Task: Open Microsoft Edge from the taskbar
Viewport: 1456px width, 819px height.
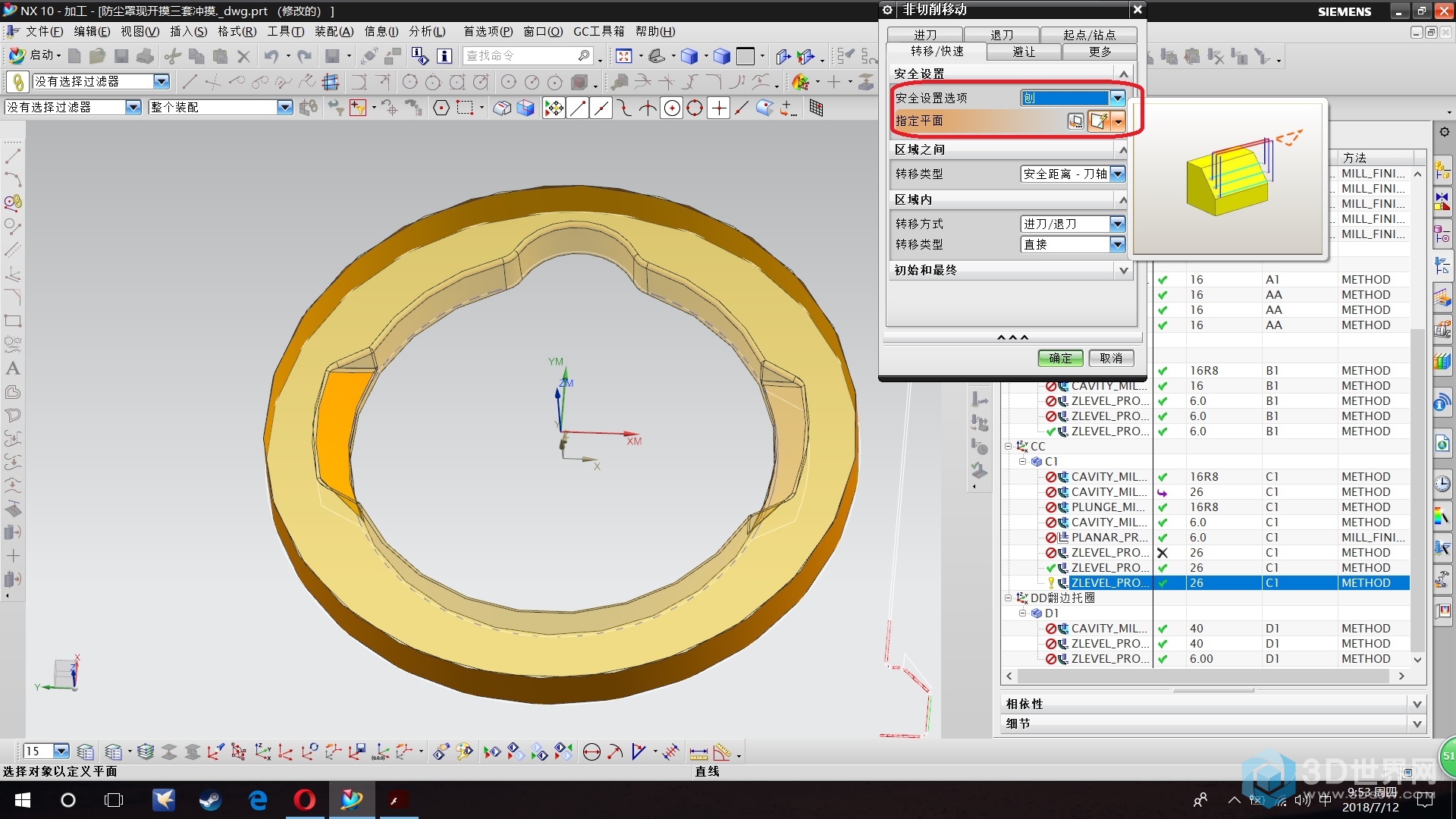Action: [258, 800]
